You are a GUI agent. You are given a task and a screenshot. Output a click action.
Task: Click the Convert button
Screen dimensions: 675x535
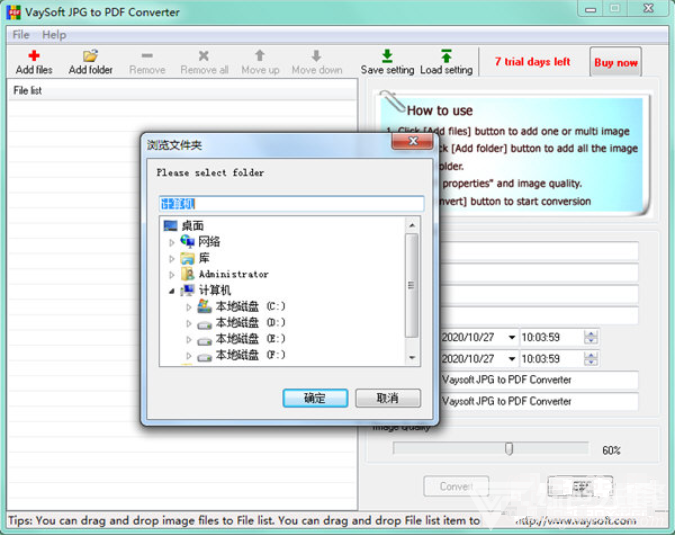tap(456, 486)
